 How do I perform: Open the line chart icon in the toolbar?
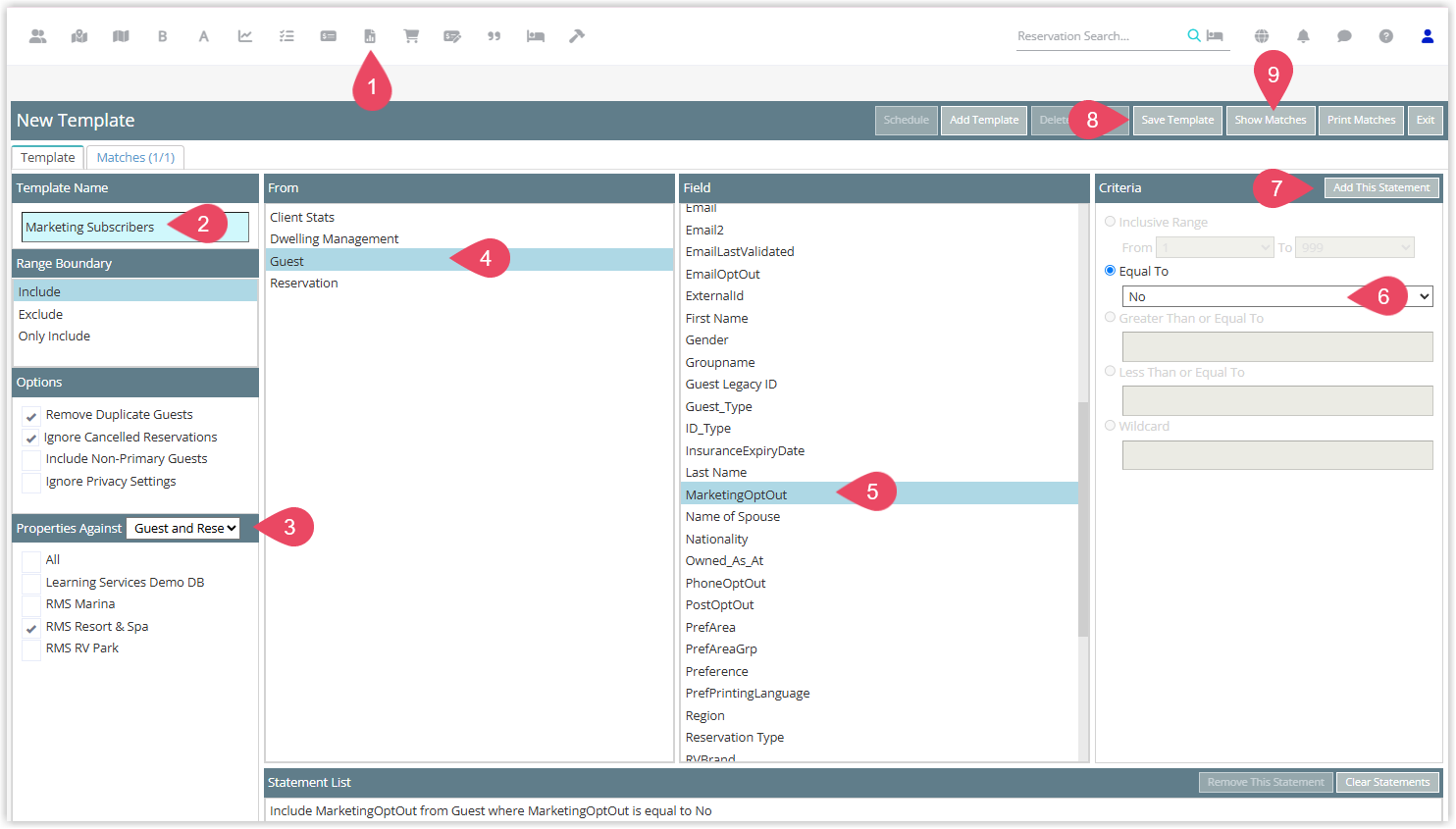(244, 36)
